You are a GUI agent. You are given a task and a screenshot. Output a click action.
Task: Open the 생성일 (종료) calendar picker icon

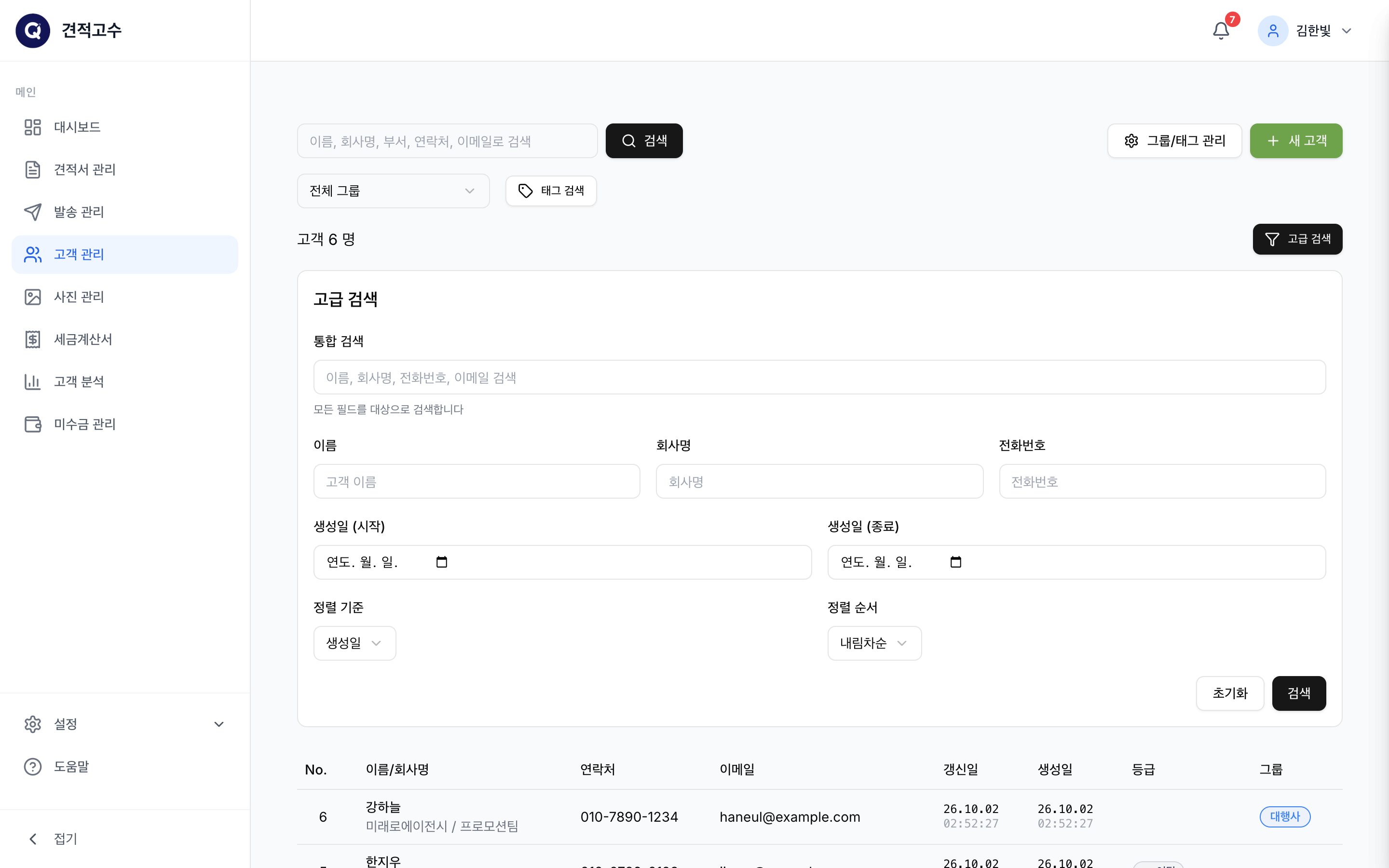(x=955, y=562)
